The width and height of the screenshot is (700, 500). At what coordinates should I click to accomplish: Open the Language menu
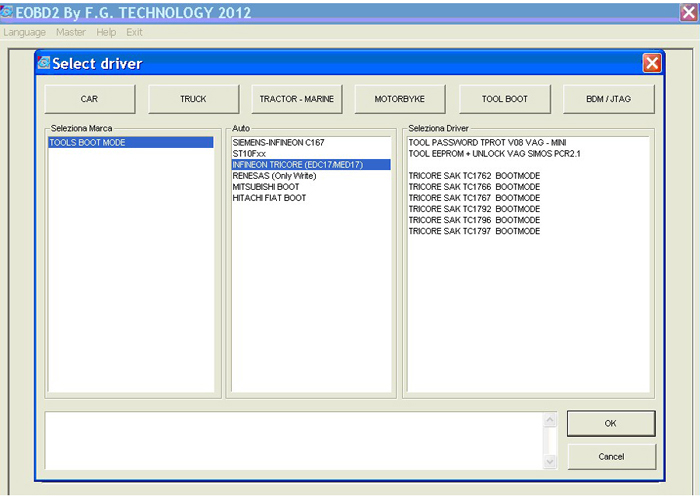(25, 32)
